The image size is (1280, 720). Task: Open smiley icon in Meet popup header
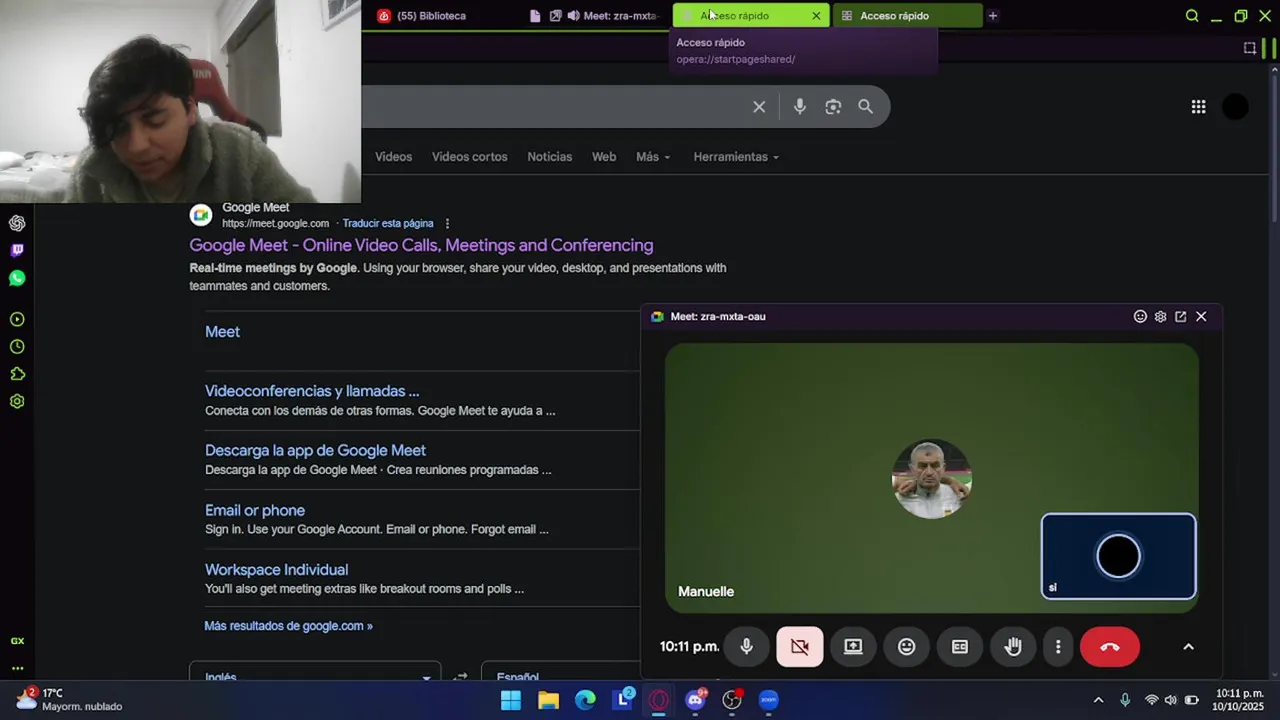[x=1140, y=316]
